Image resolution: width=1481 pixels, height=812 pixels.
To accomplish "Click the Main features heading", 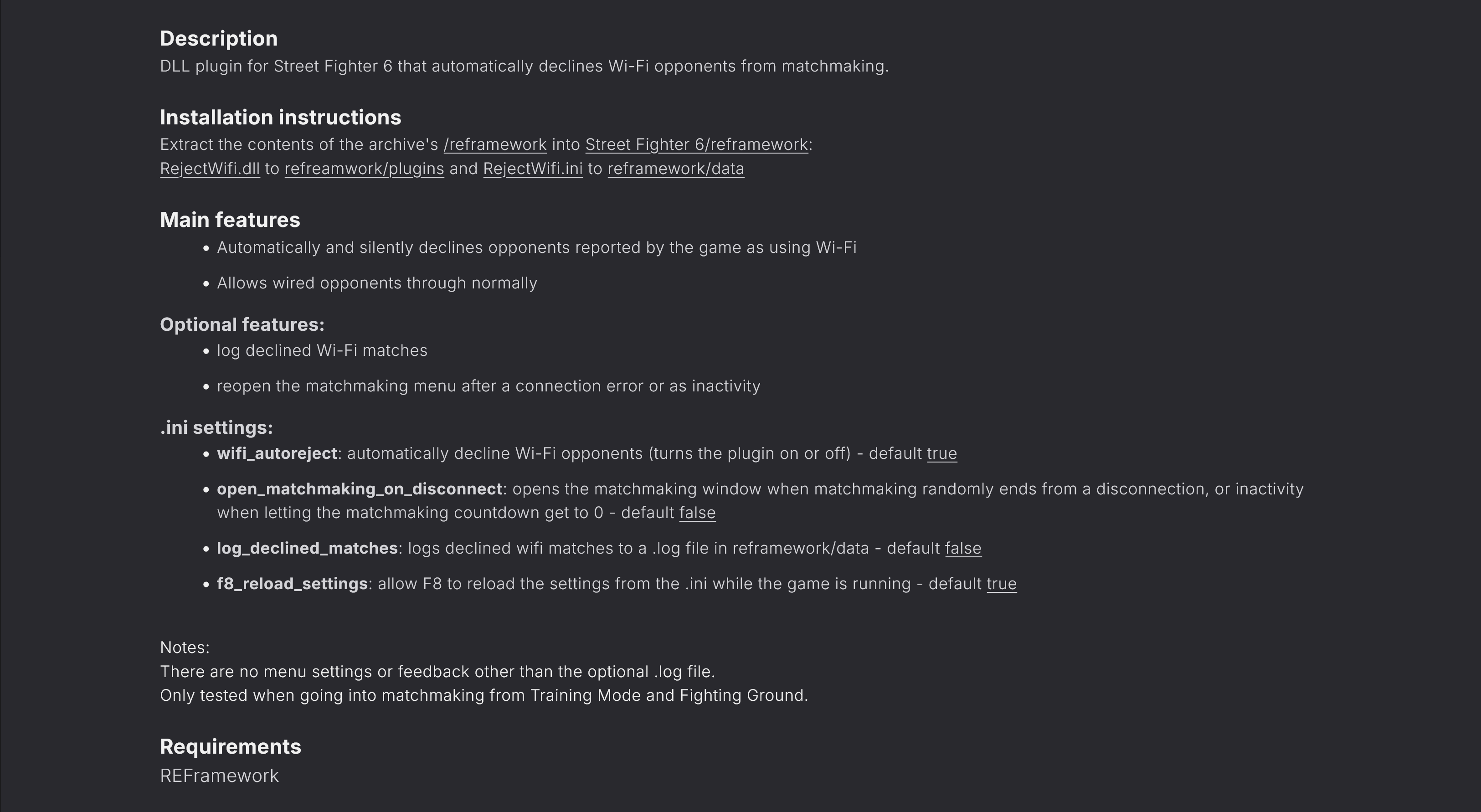I will click(230, 220).
